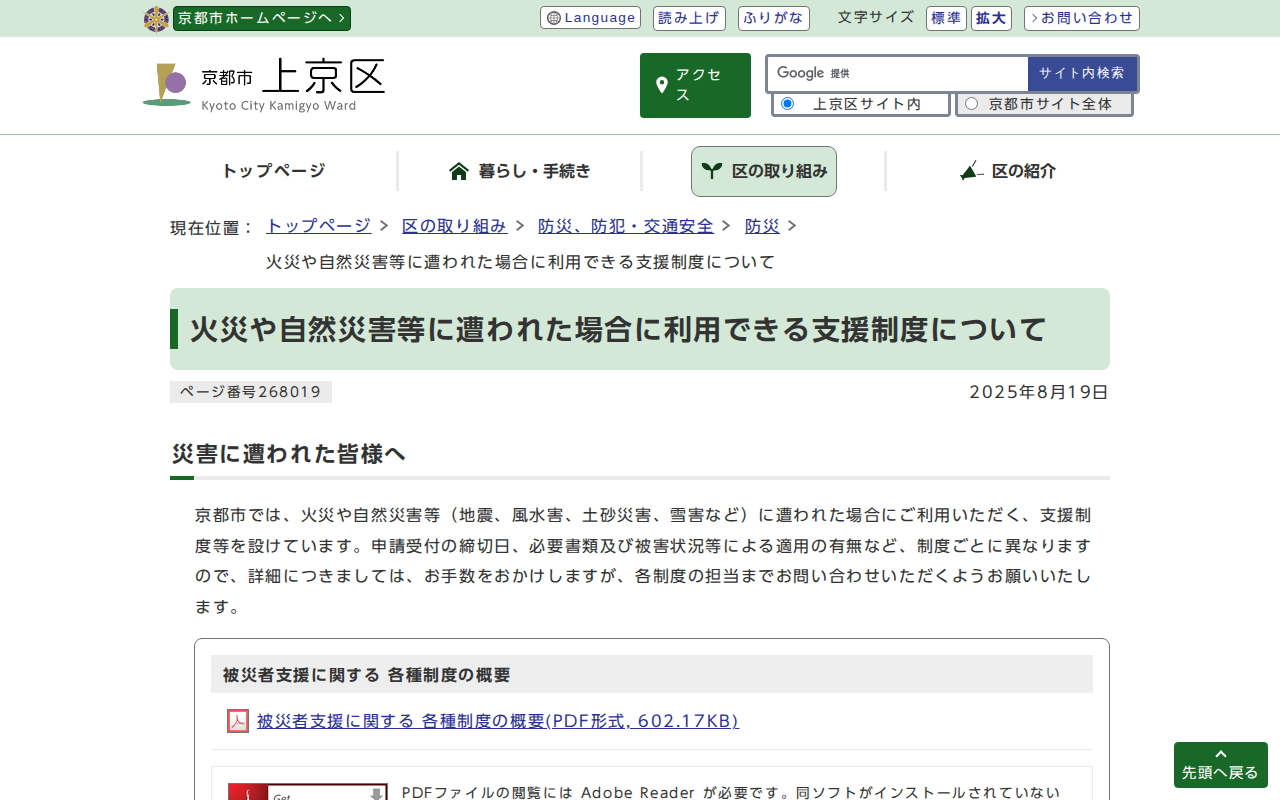Click the 読み上げ read-aloud button
Image resolution: width=1280 pixels, height=800 pixels.
click(x=690, y=18)
